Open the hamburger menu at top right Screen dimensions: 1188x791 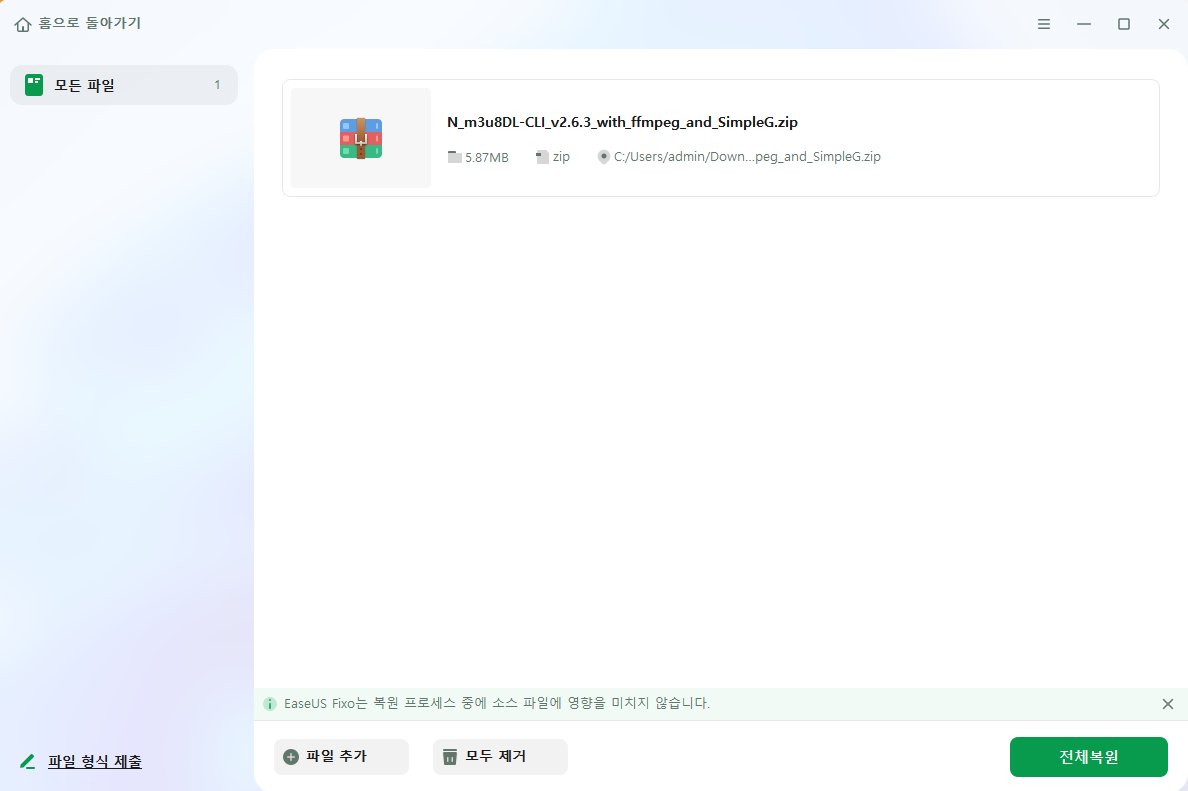point(1043,23)
